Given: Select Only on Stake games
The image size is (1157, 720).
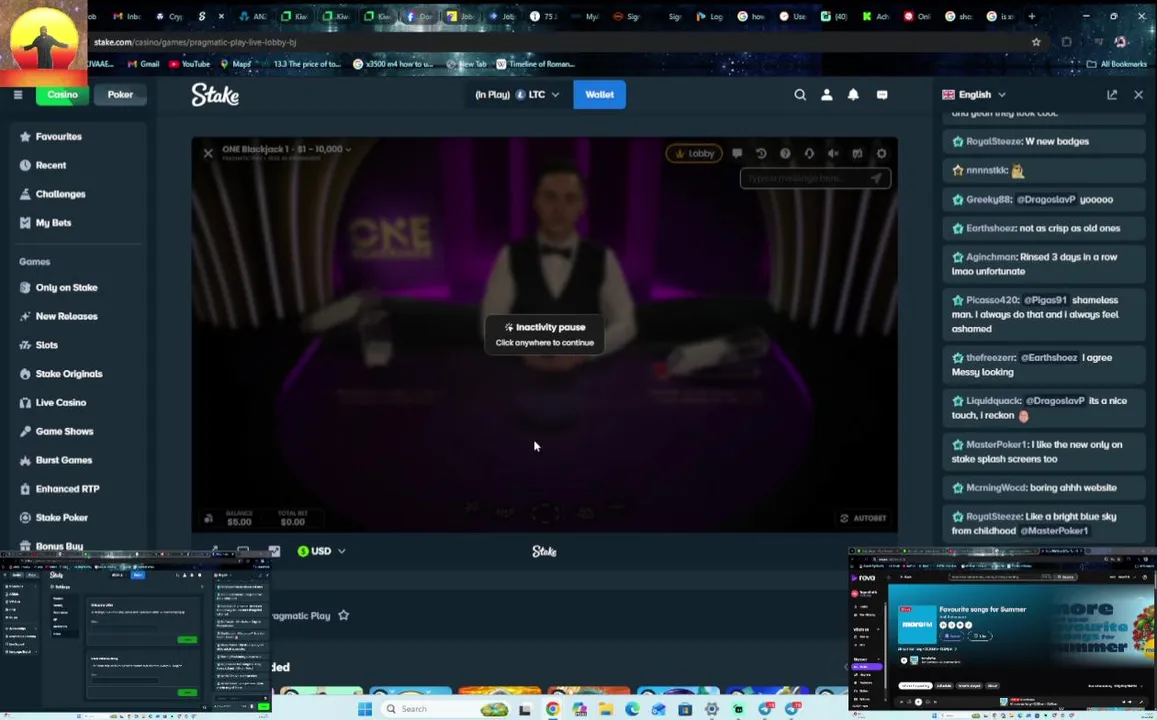Looking at the screenshot, I should click(66, 288).
